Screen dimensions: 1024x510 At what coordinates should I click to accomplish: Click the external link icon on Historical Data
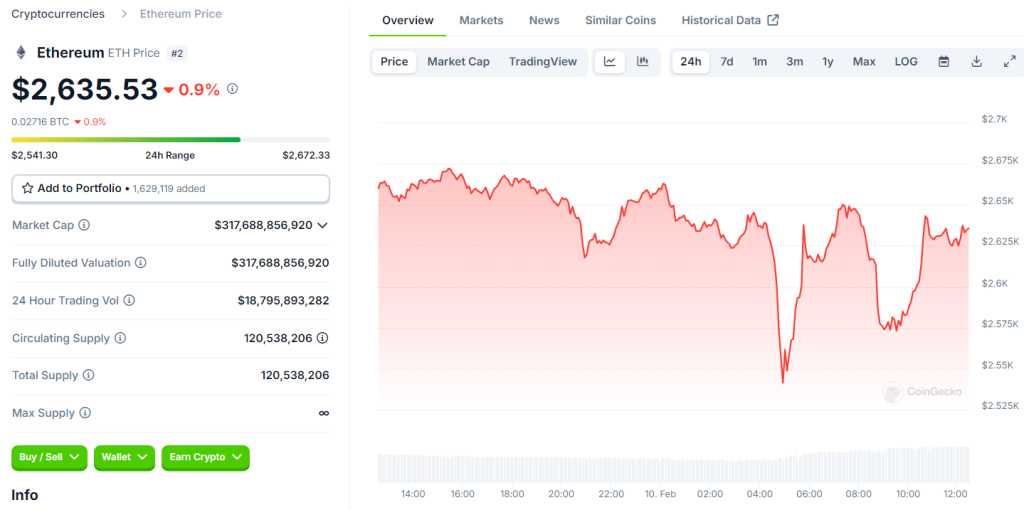tap(773, 20)
